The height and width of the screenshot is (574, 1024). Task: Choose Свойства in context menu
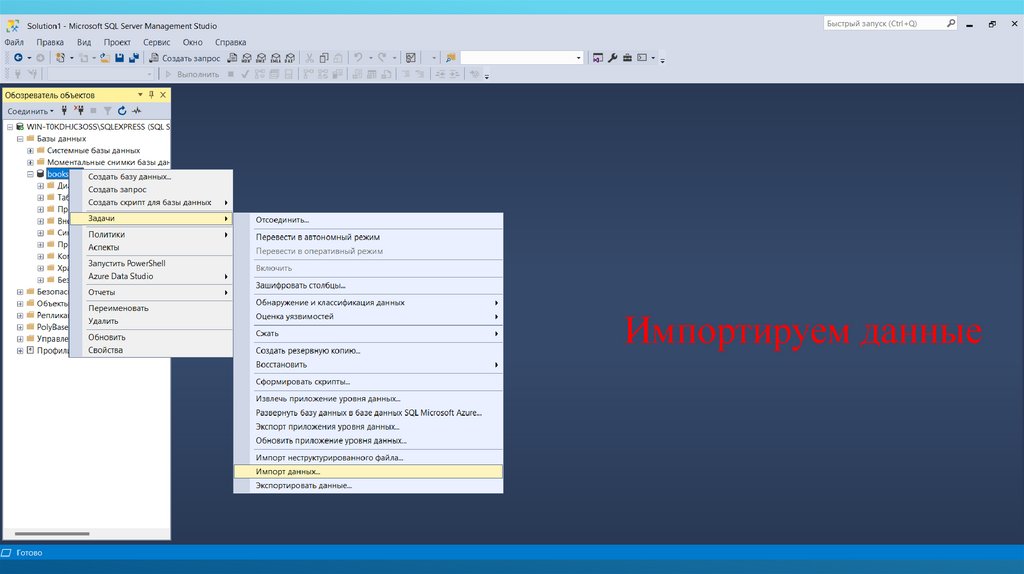(x=151, y=350)
